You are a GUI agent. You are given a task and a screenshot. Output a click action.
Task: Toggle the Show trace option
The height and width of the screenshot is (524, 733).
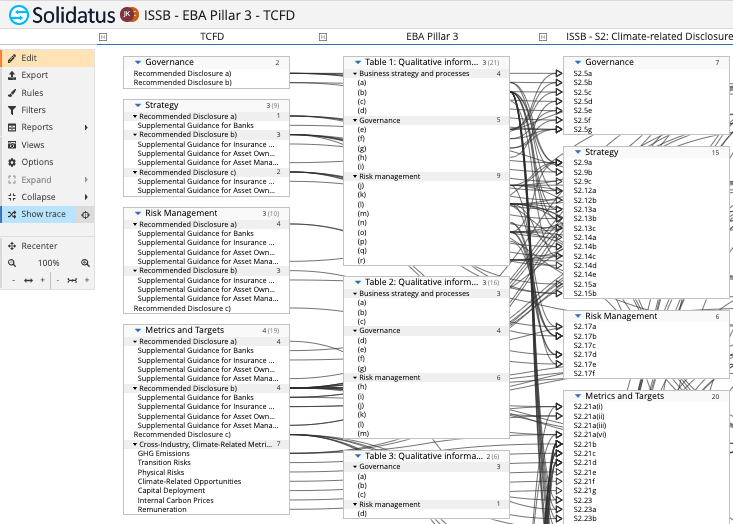click(38, 214)
